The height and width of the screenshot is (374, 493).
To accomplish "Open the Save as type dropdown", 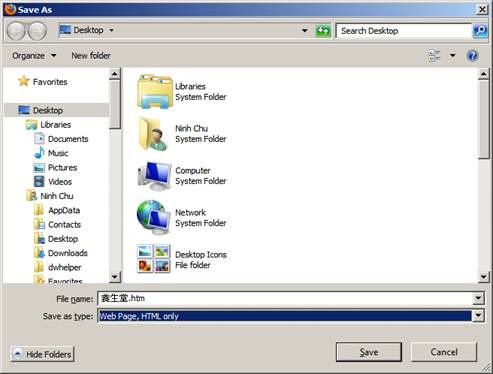I will 478,315.
